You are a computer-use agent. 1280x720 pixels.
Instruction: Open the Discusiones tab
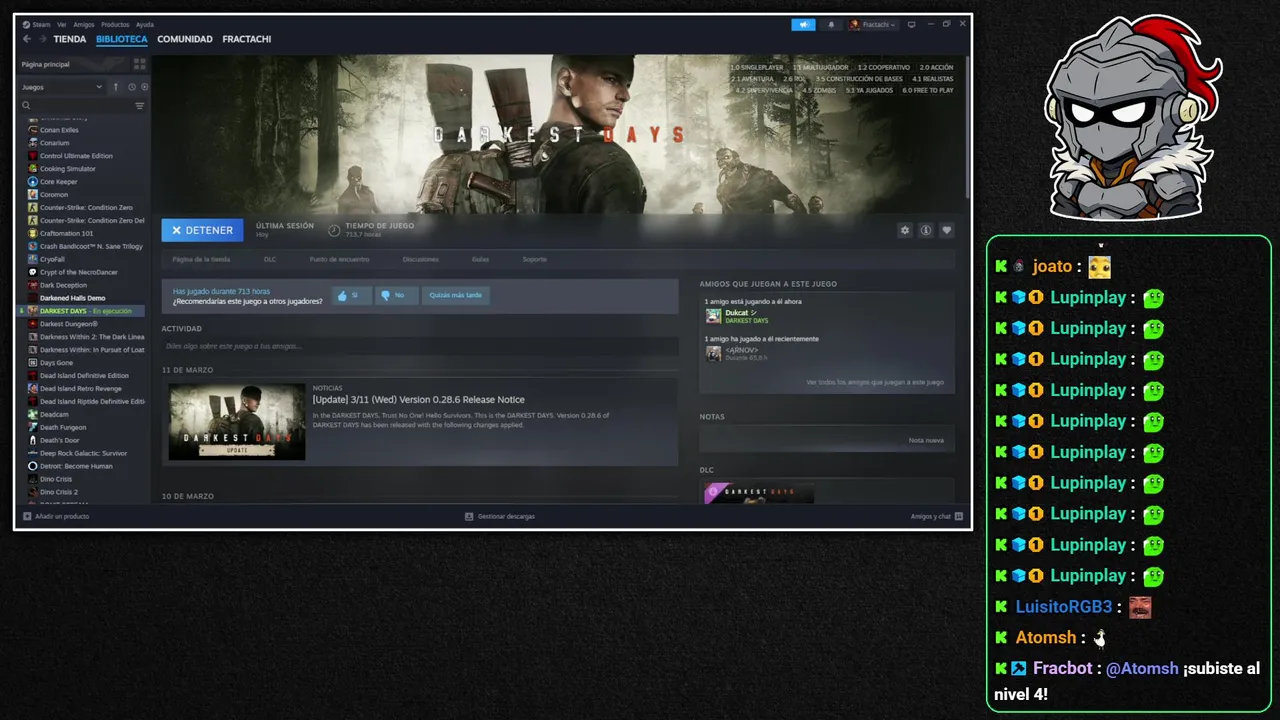click(x=421, y=259)
